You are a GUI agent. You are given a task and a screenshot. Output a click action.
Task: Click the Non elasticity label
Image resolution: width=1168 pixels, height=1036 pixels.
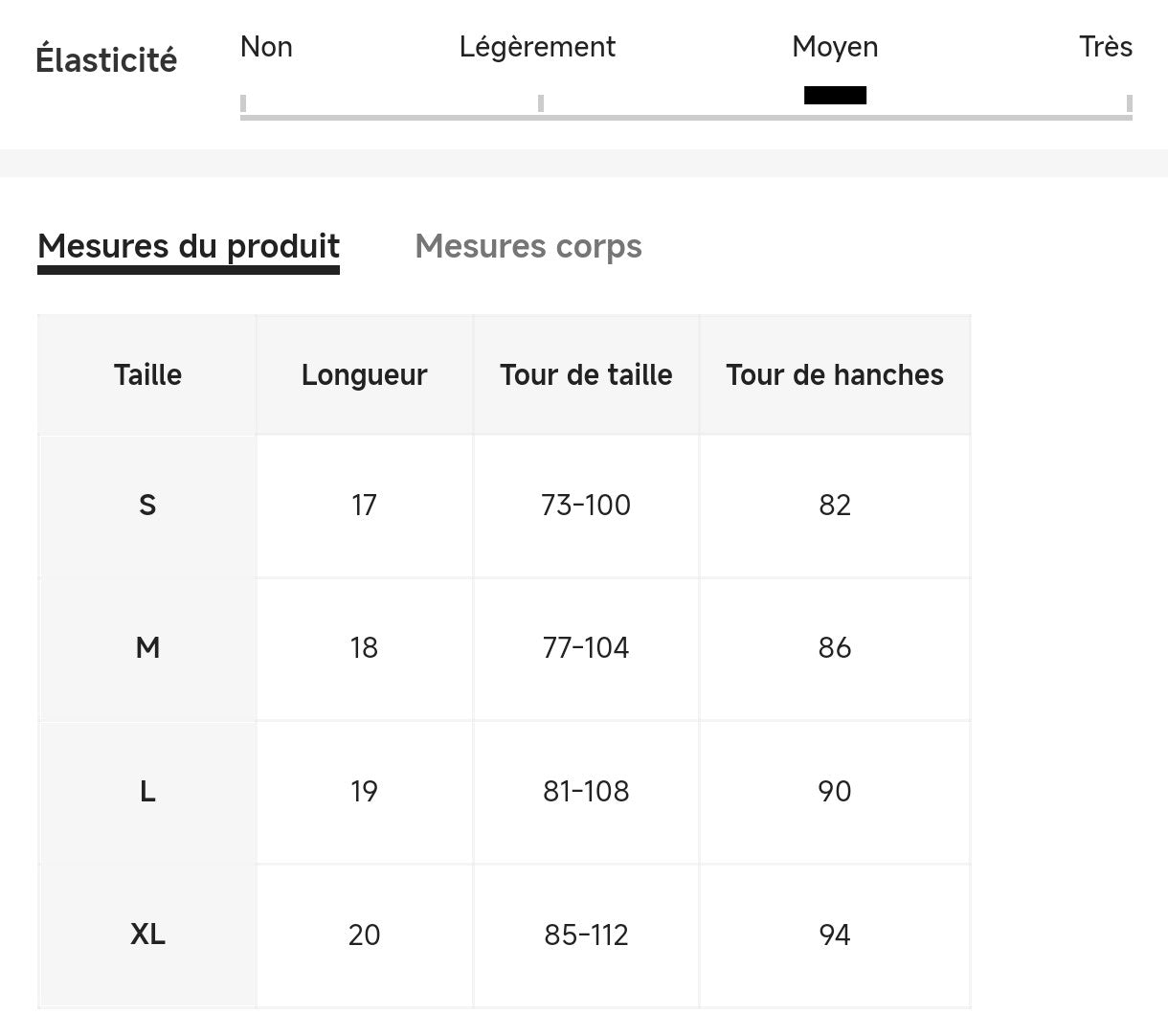(x=266, y=47)
